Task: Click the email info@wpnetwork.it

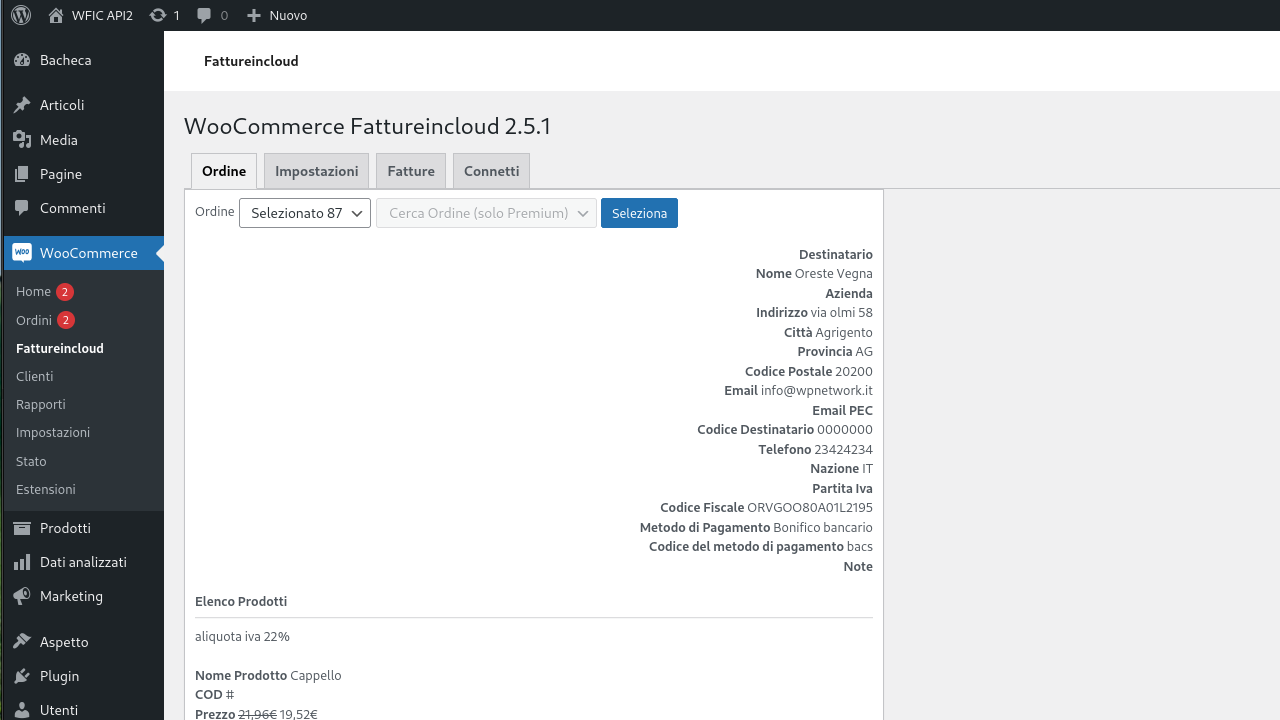Action: coord(817,391)
